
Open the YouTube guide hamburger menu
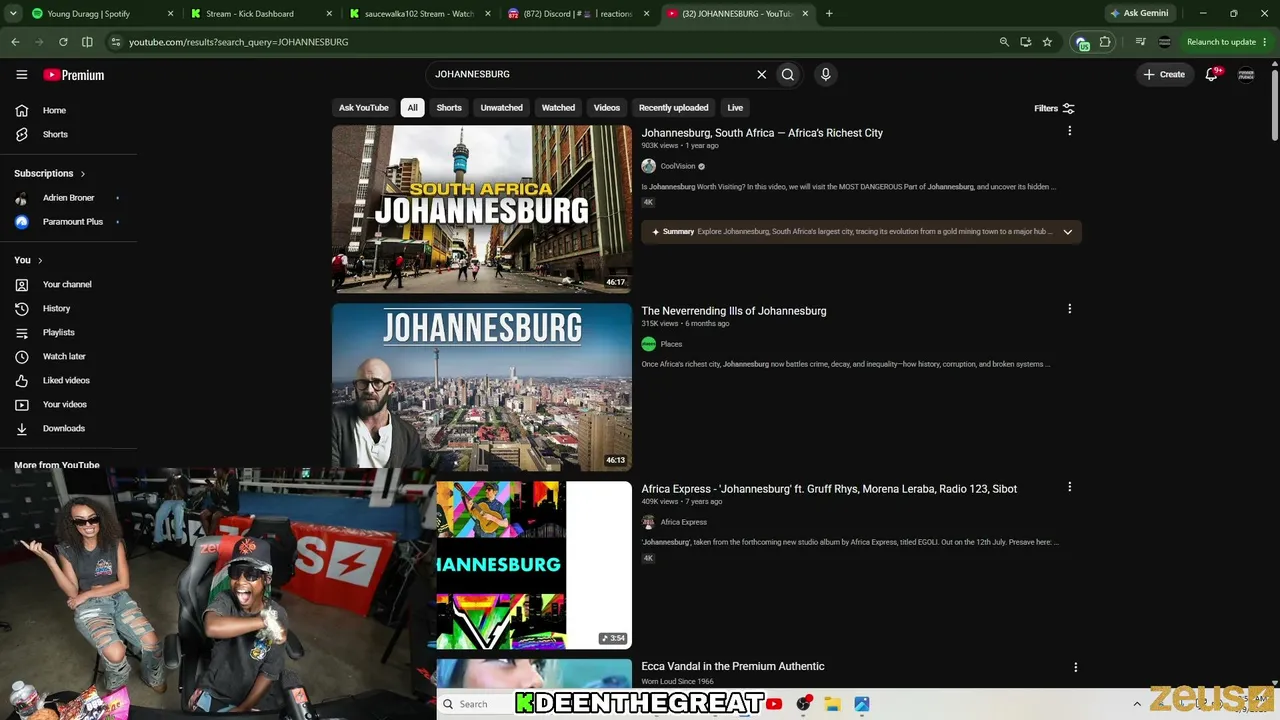(22, 74)
